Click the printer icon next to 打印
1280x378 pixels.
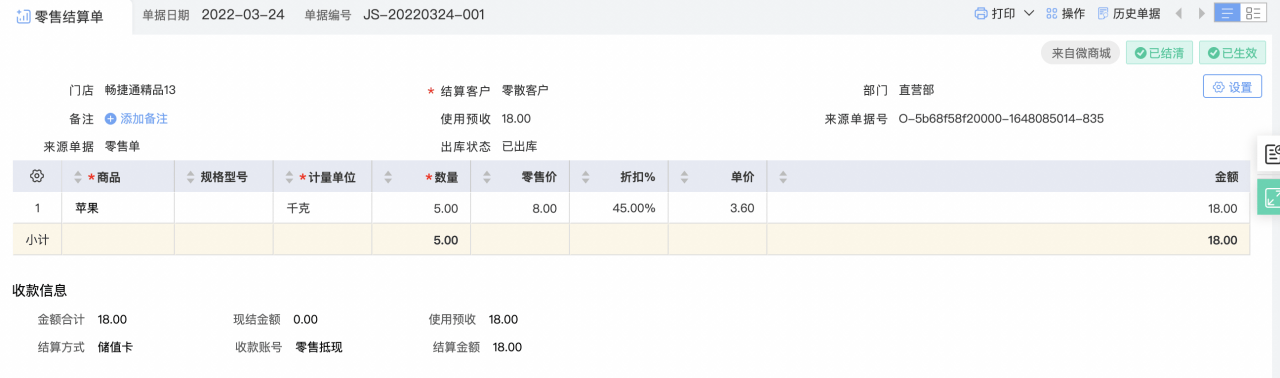click(x=981, y=14)
